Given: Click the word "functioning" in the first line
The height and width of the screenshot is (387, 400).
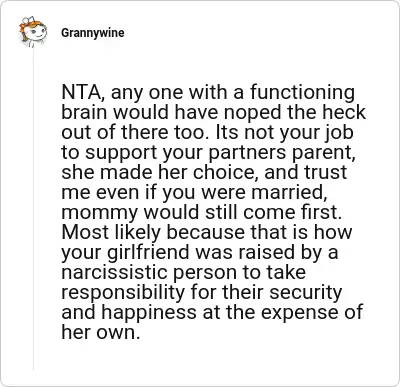Looking at the screenshot, I should 302,92.
